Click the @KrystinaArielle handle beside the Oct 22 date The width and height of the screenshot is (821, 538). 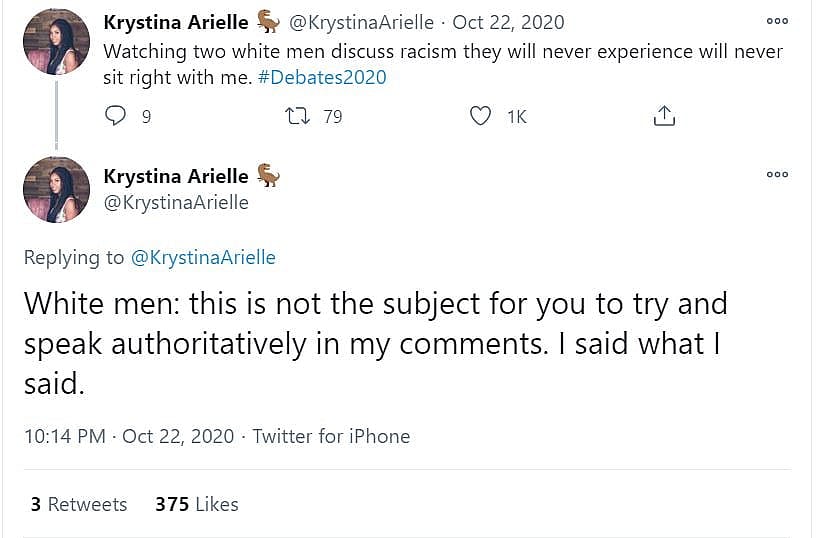361,22
